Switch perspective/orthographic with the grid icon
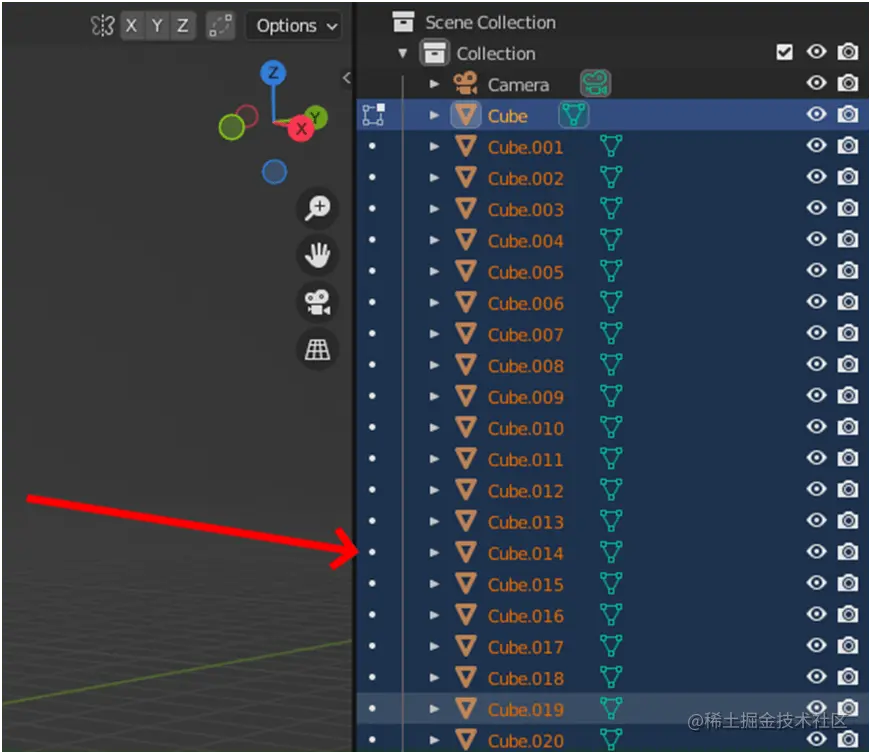 tap(318, 349)
